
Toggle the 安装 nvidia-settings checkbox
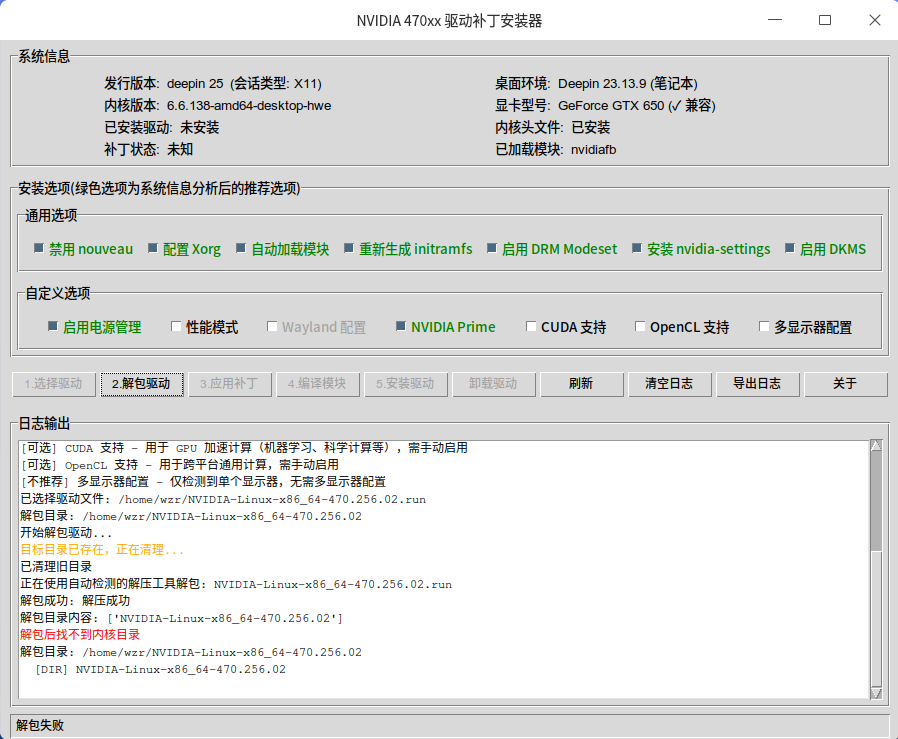coord(637,249)
